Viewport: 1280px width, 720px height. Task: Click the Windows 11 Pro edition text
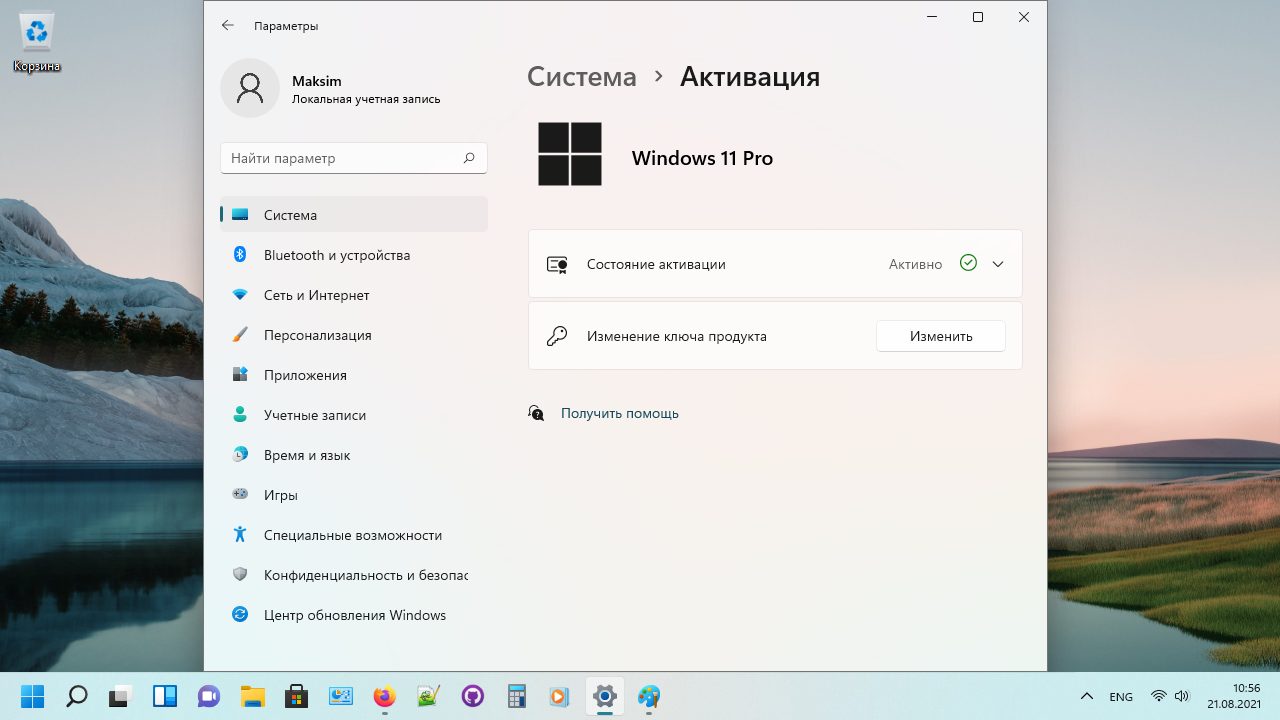pos(702,158)
